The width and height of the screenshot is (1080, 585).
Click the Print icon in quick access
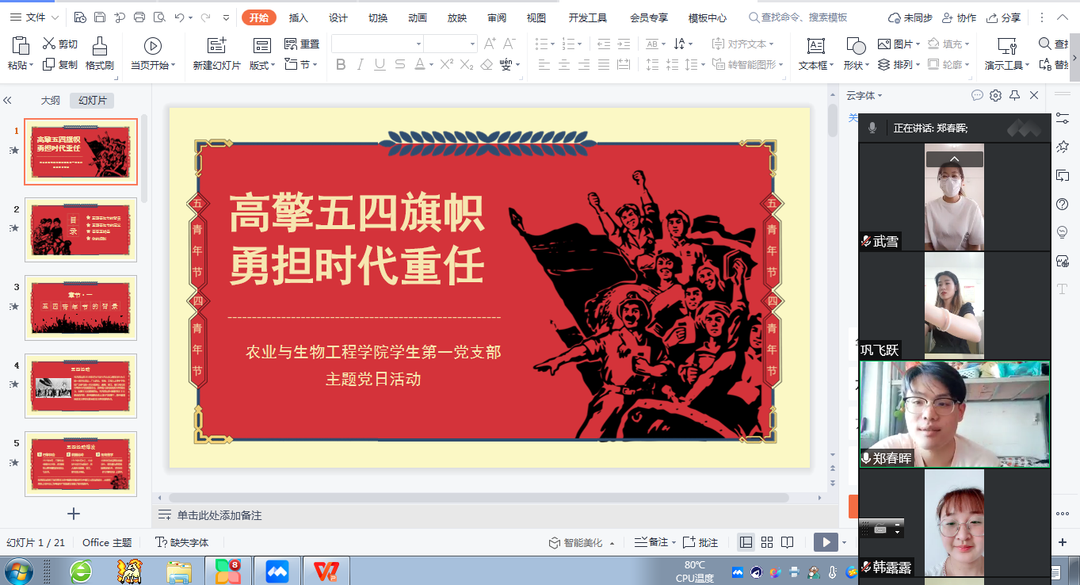click(x=139, y=17)
